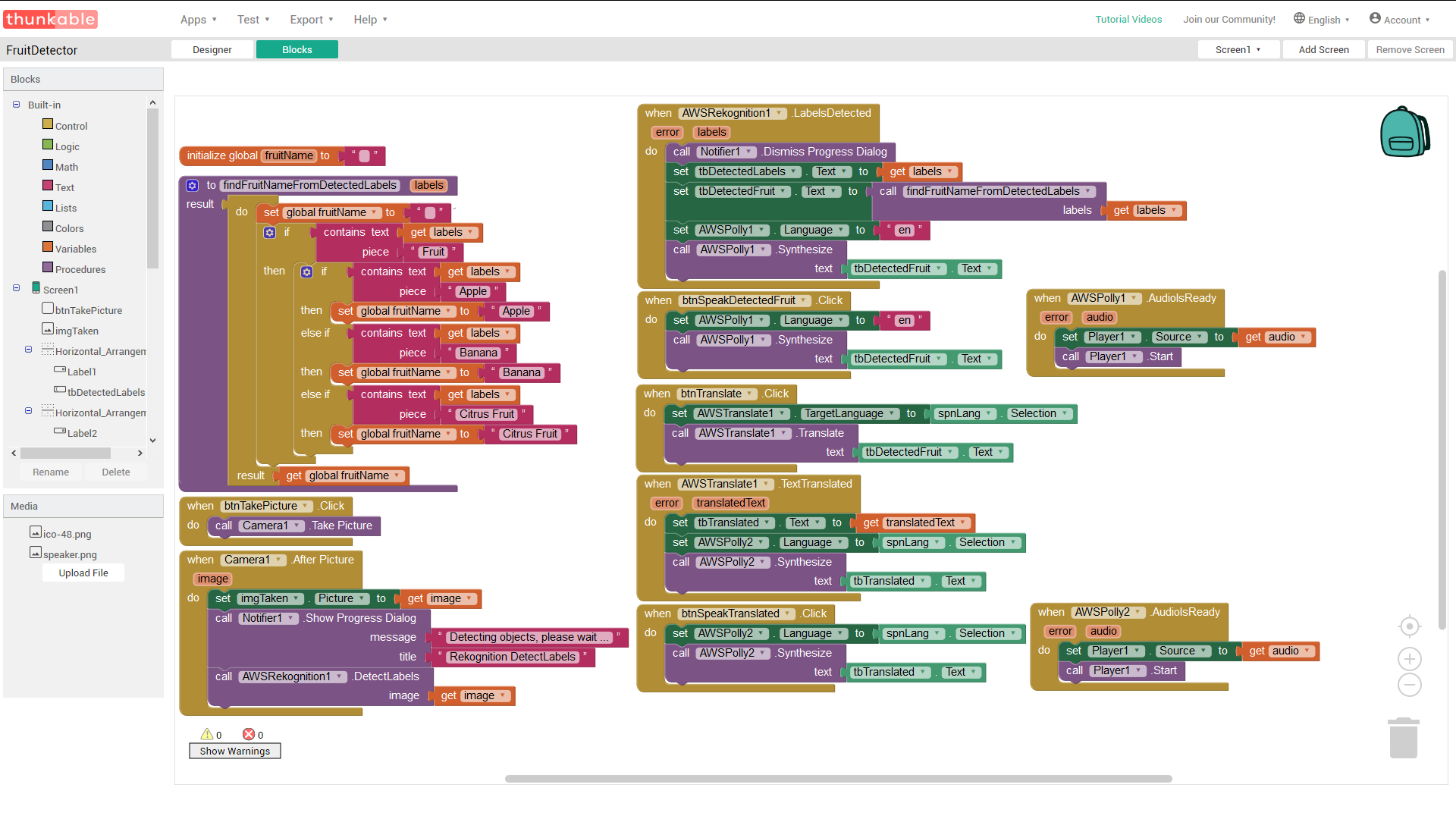The height and width of the screenshot is (819, 1456).
Task: Zoom in with plus icon
Action: [1409, 658]
